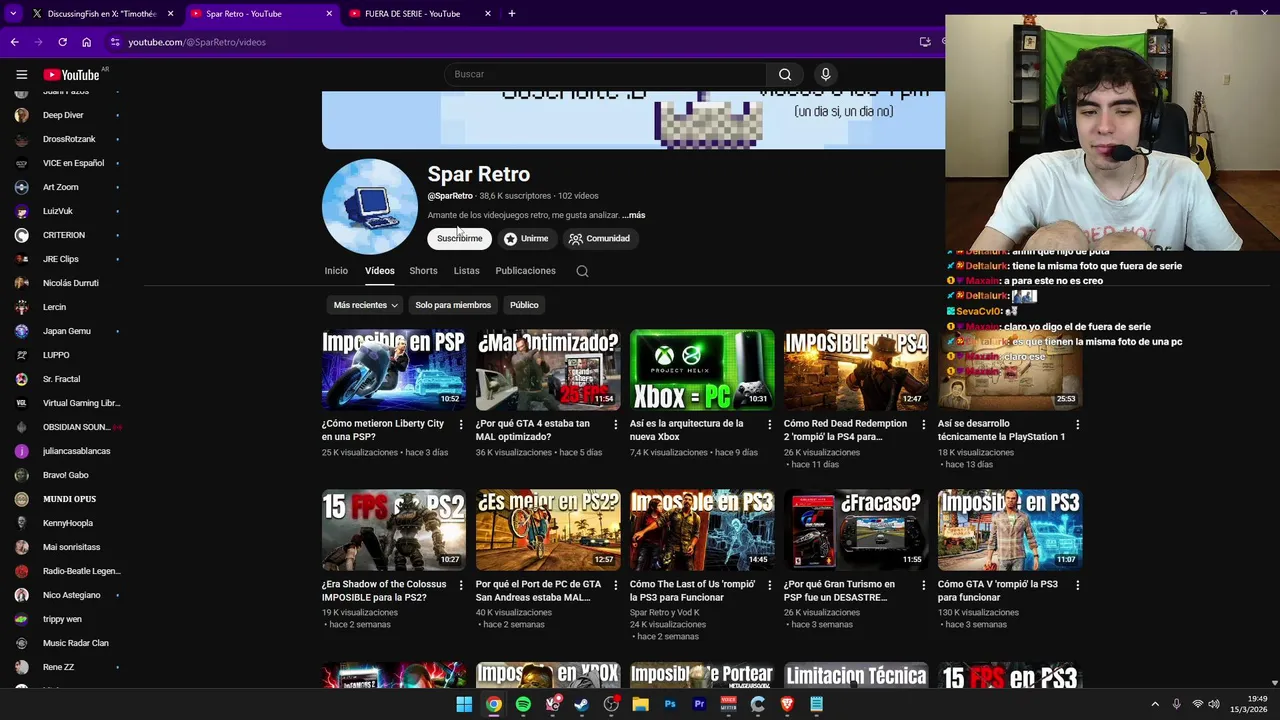This screenshot has width=1280, height=720.
Task: Switch to FUERA DE SERIE YouTube tab
Action: pyautogui.click(x=412, y=14)
